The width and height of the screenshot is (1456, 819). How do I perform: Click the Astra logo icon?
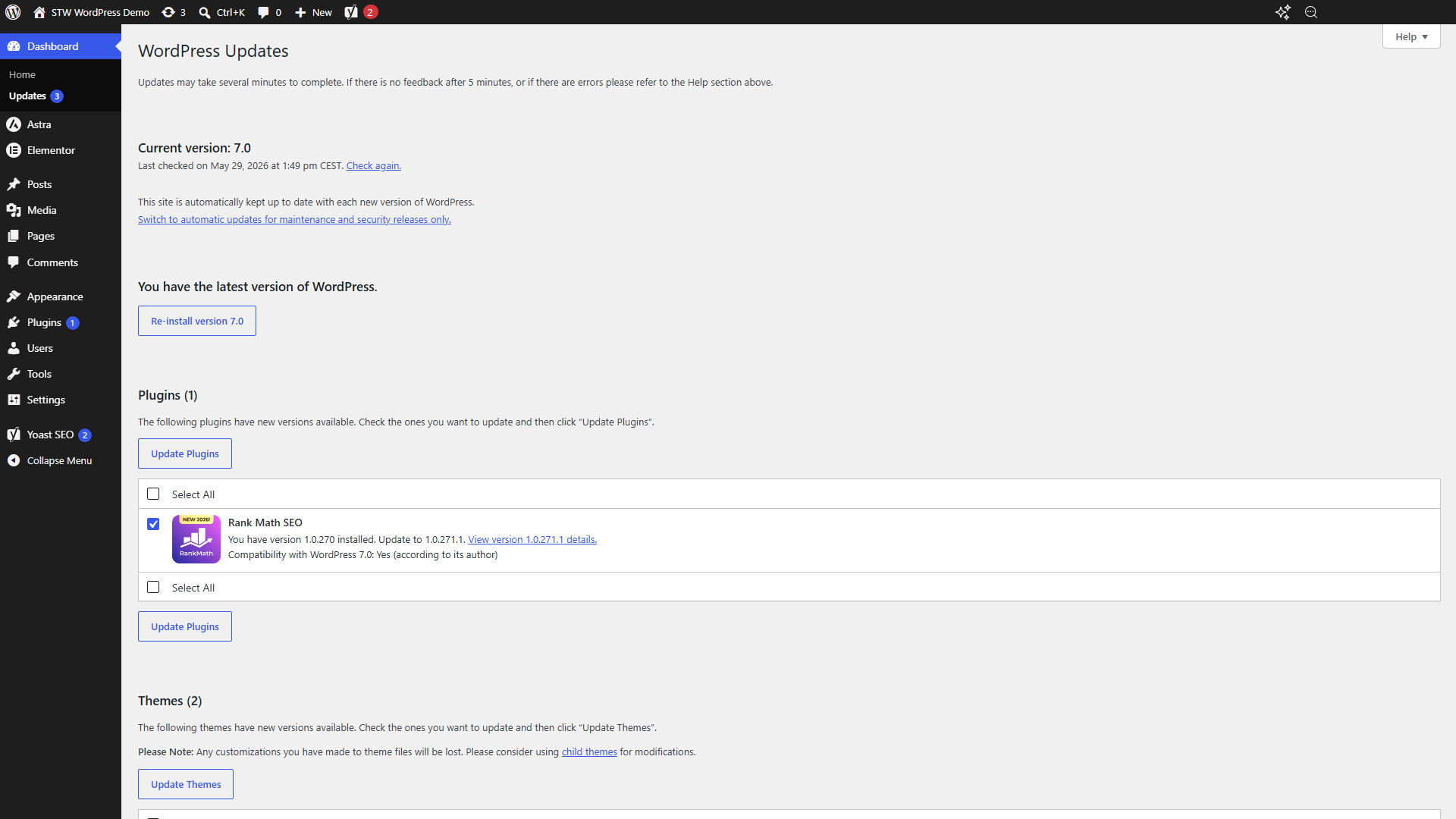[14, 124]
